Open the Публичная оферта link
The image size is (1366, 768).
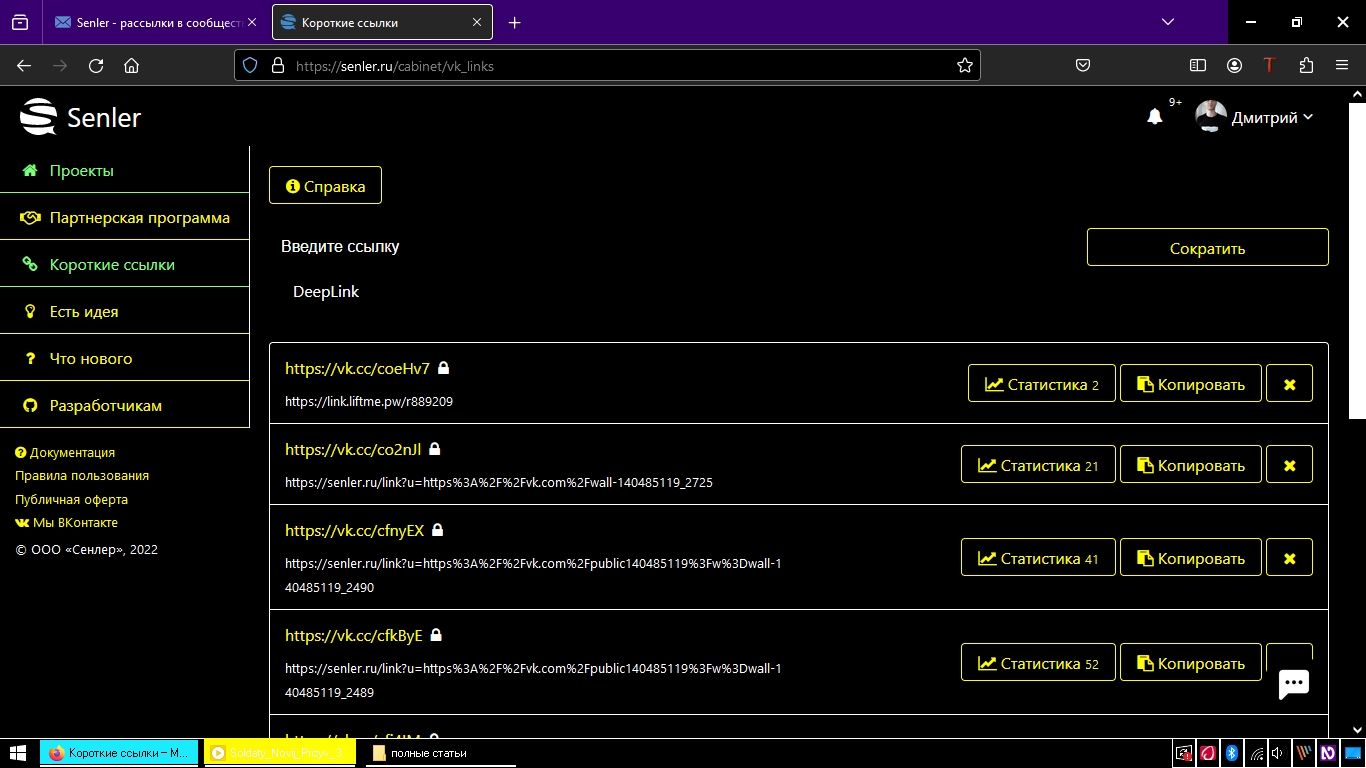(71, 499)
